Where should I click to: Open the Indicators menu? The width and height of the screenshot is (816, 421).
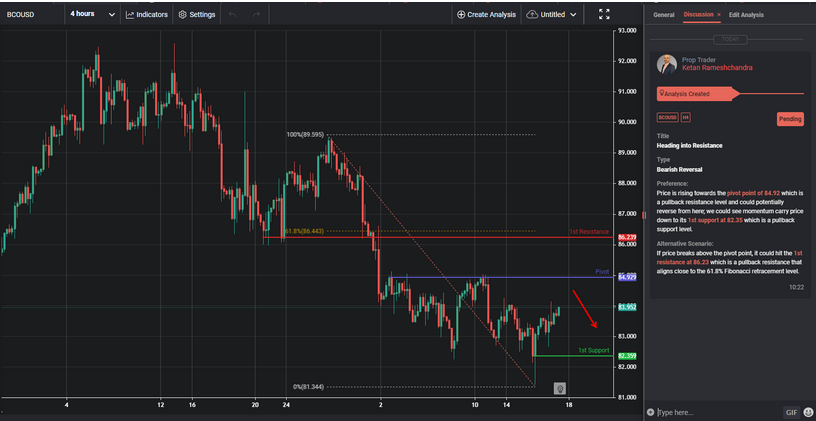(147, 15)
